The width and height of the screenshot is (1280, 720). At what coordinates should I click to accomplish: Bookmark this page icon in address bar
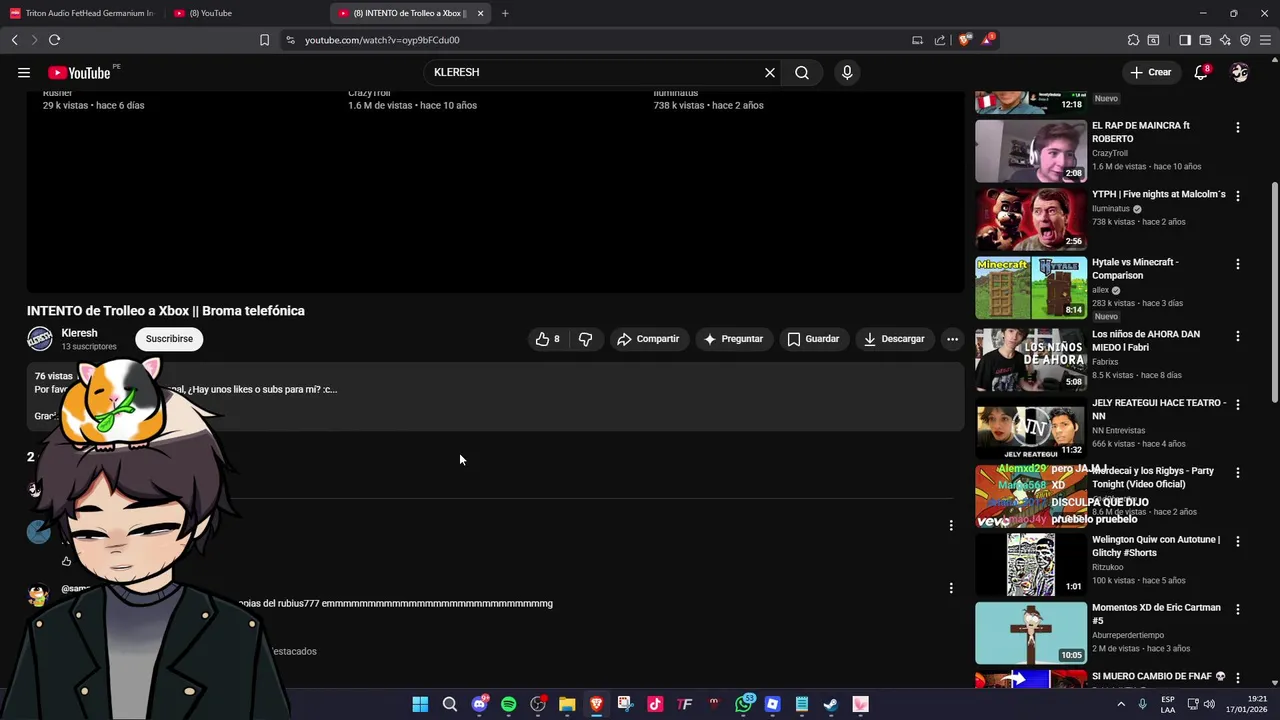pyautogui.click(x=264, y=40)
